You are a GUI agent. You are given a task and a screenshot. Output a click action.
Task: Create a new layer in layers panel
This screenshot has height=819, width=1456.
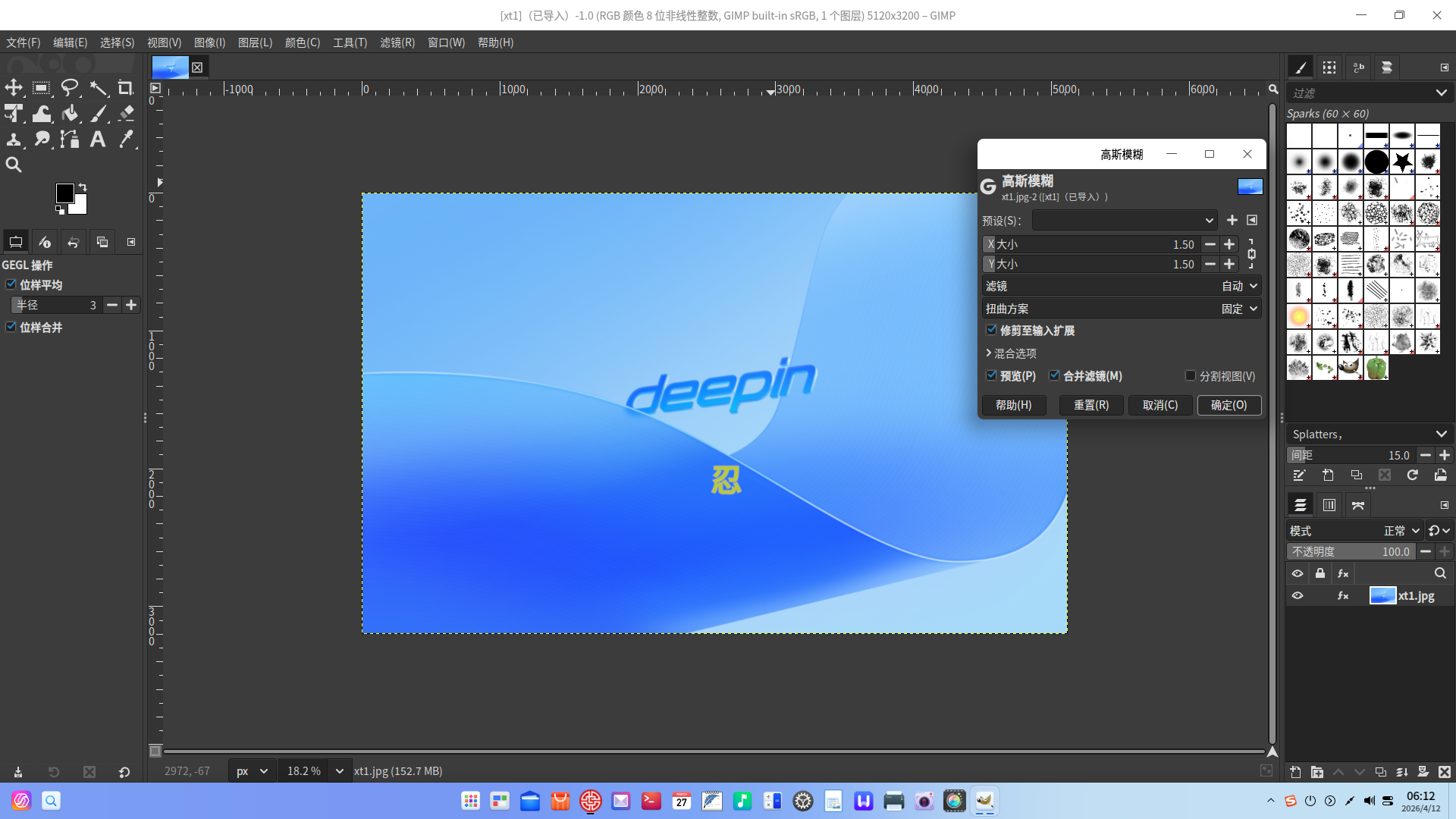(1295, 772)
